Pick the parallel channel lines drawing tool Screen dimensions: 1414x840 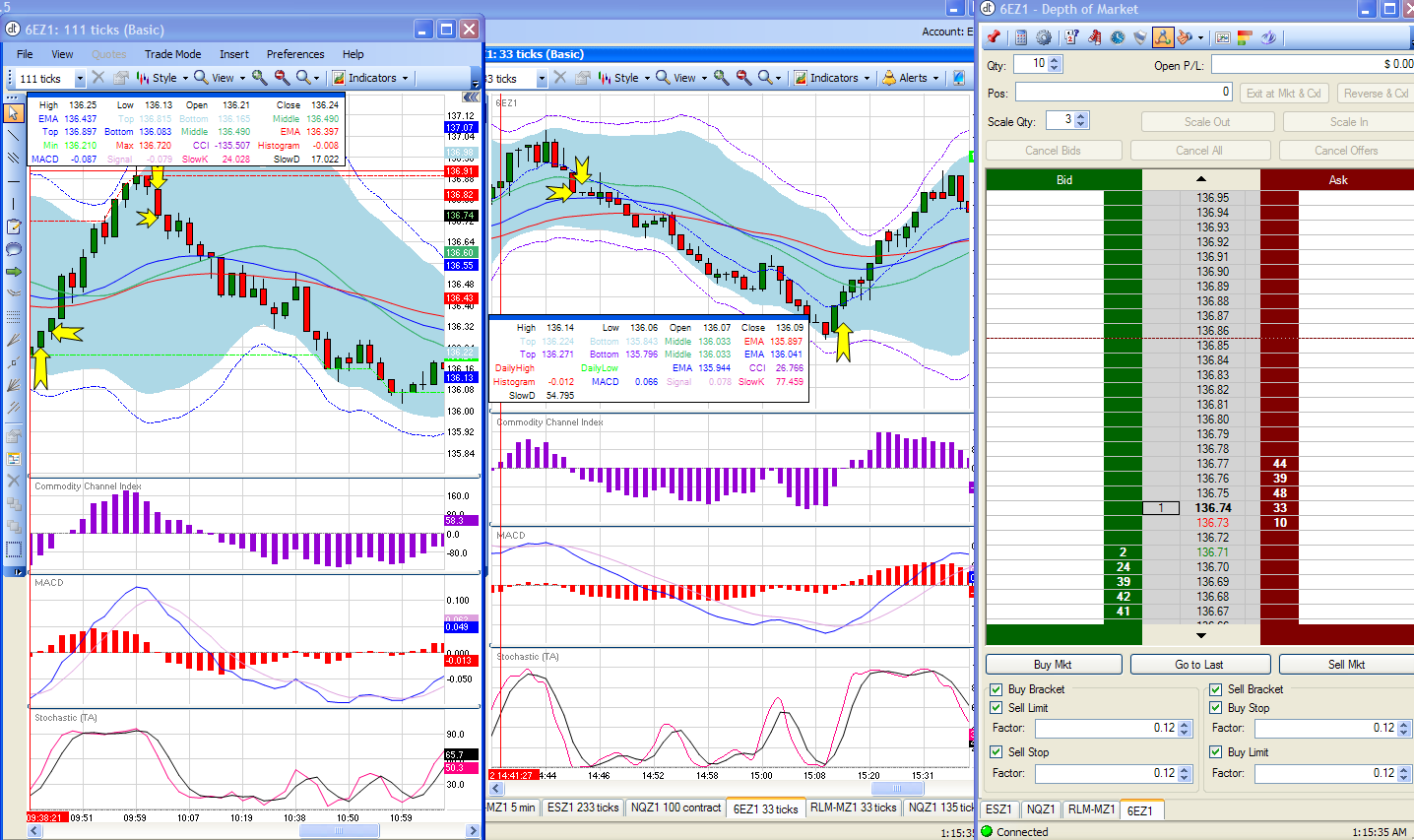[x=14, y=158]
